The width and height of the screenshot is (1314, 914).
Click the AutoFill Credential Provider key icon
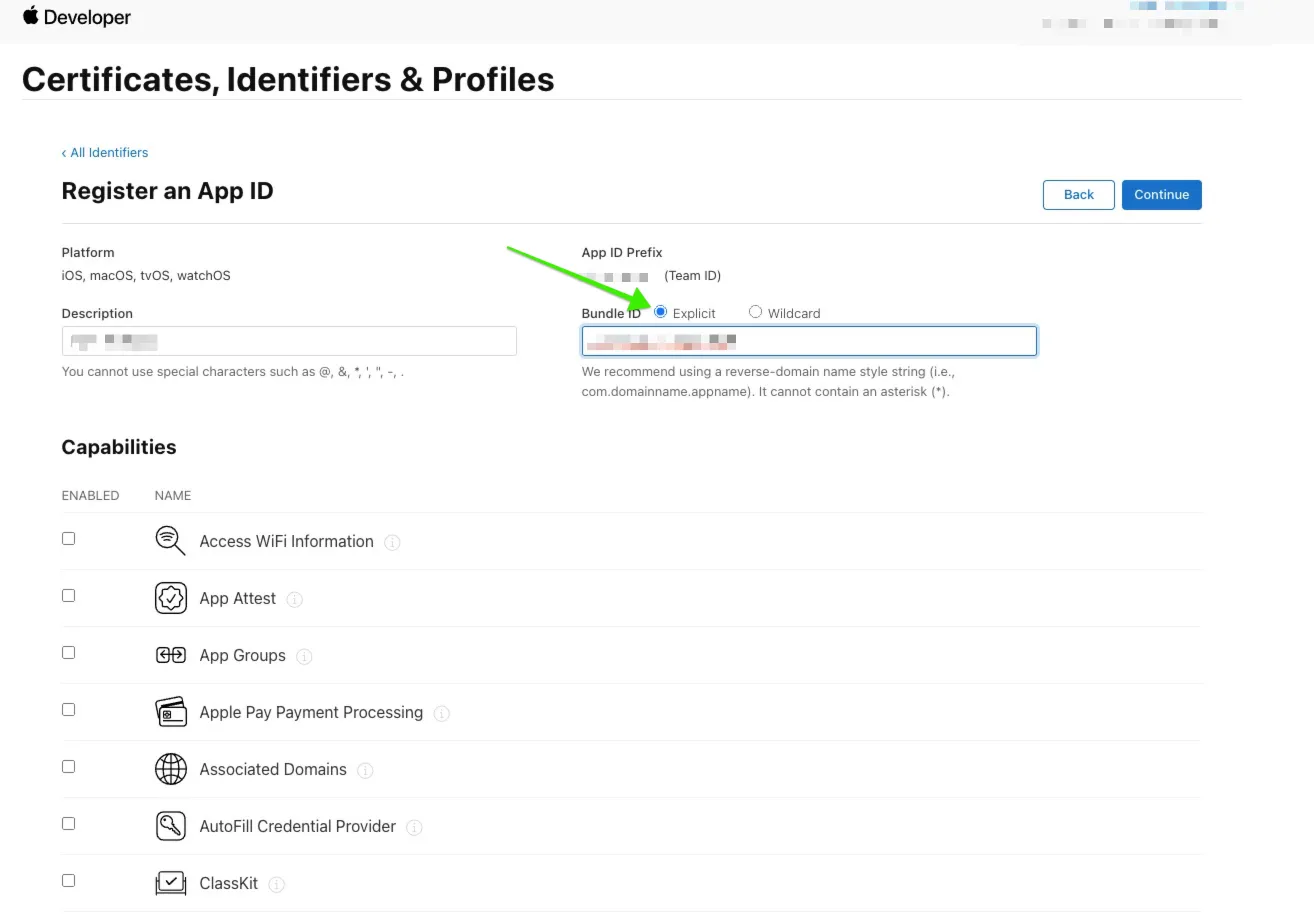click(x=171, y=826)
